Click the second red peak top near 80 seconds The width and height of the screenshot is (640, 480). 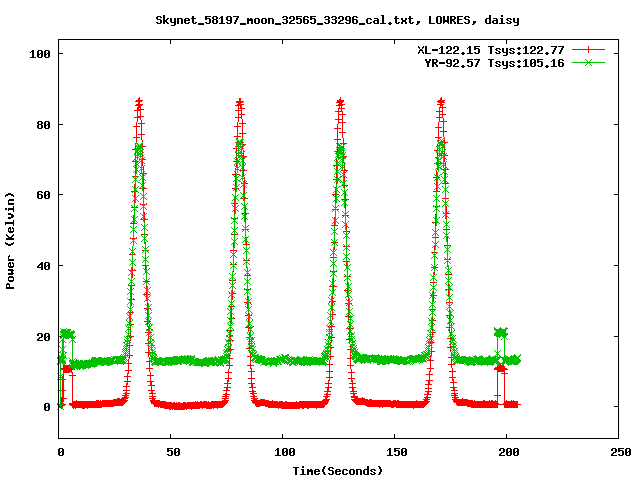240,102
